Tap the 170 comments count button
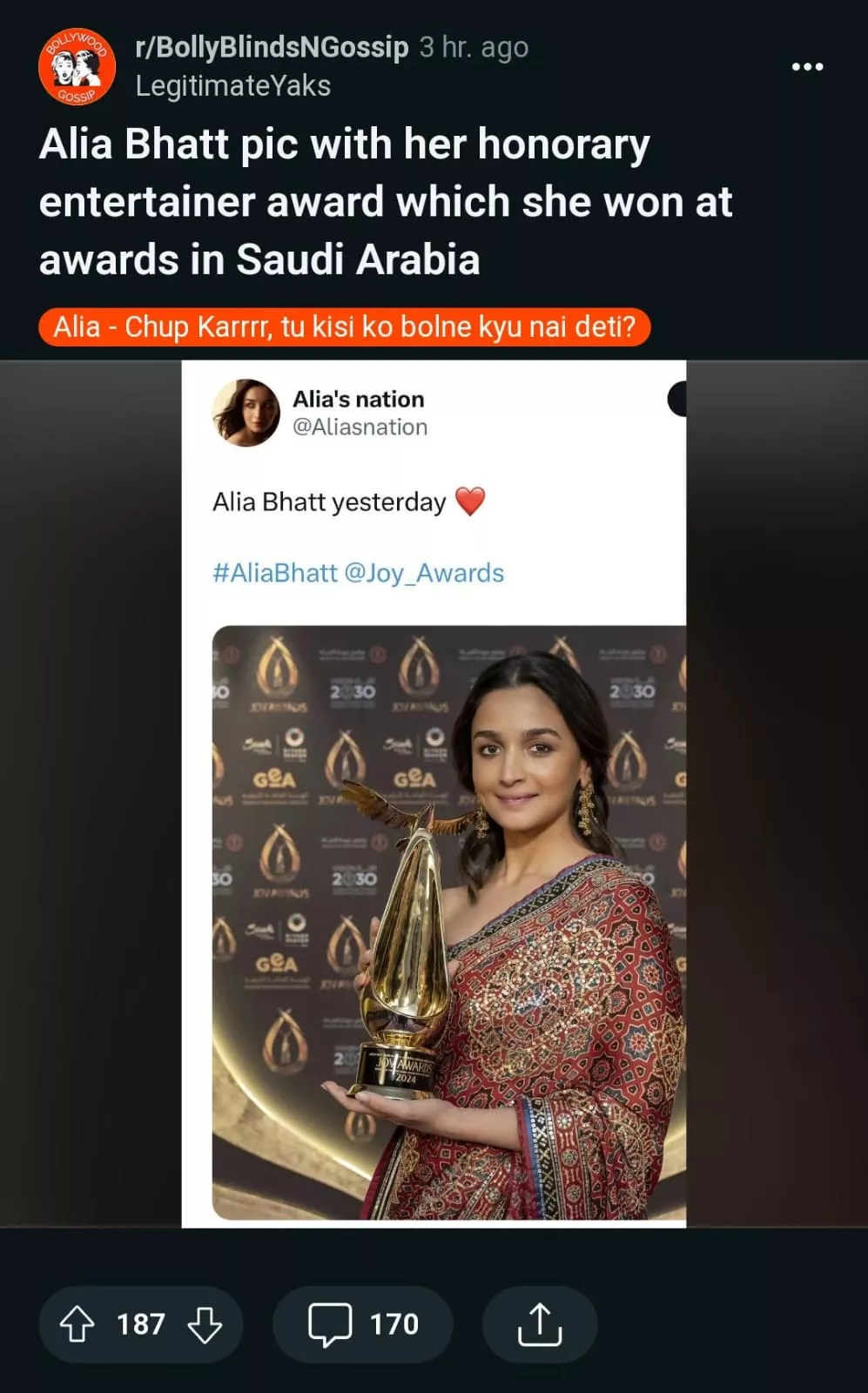The image size is (868, 1393). click(x=363, y=1324)
